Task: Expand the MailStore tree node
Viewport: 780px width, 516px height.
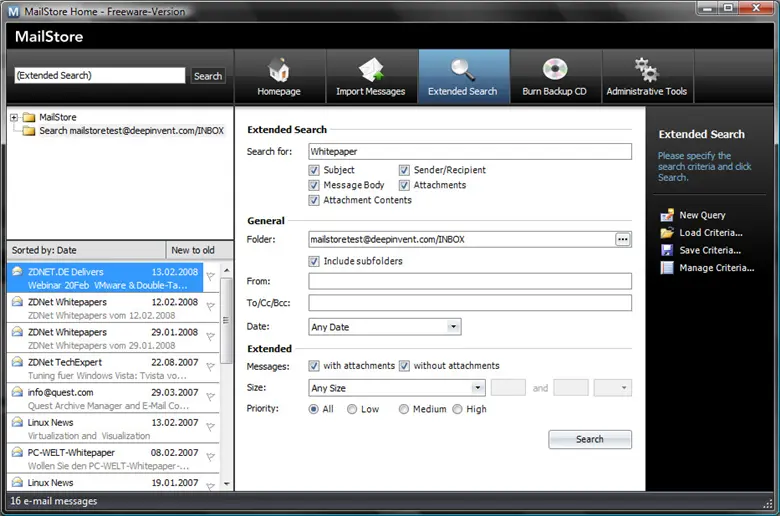Action: click(x=14, y=117)
